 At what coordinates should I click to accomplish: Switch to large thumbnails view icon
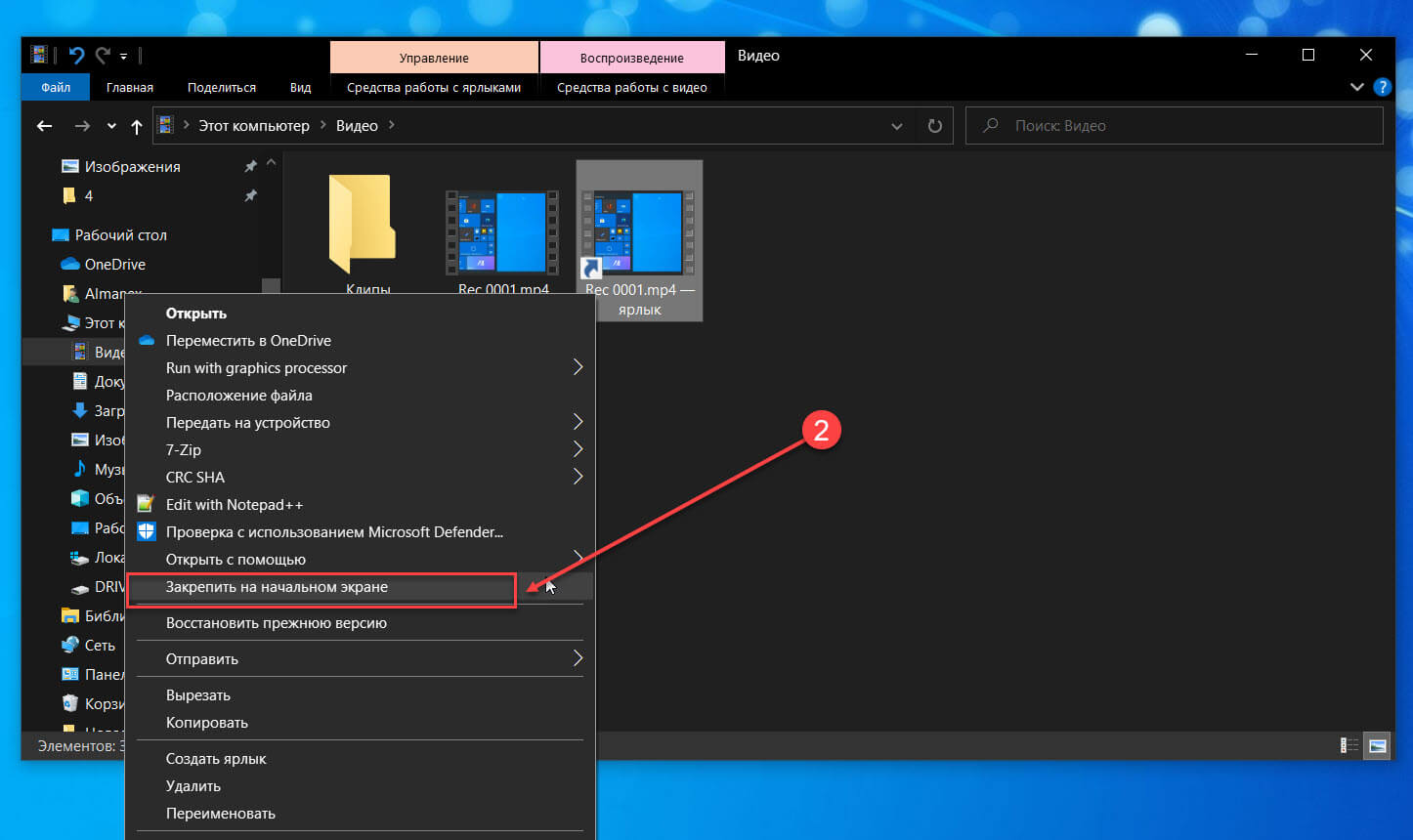1378,745
